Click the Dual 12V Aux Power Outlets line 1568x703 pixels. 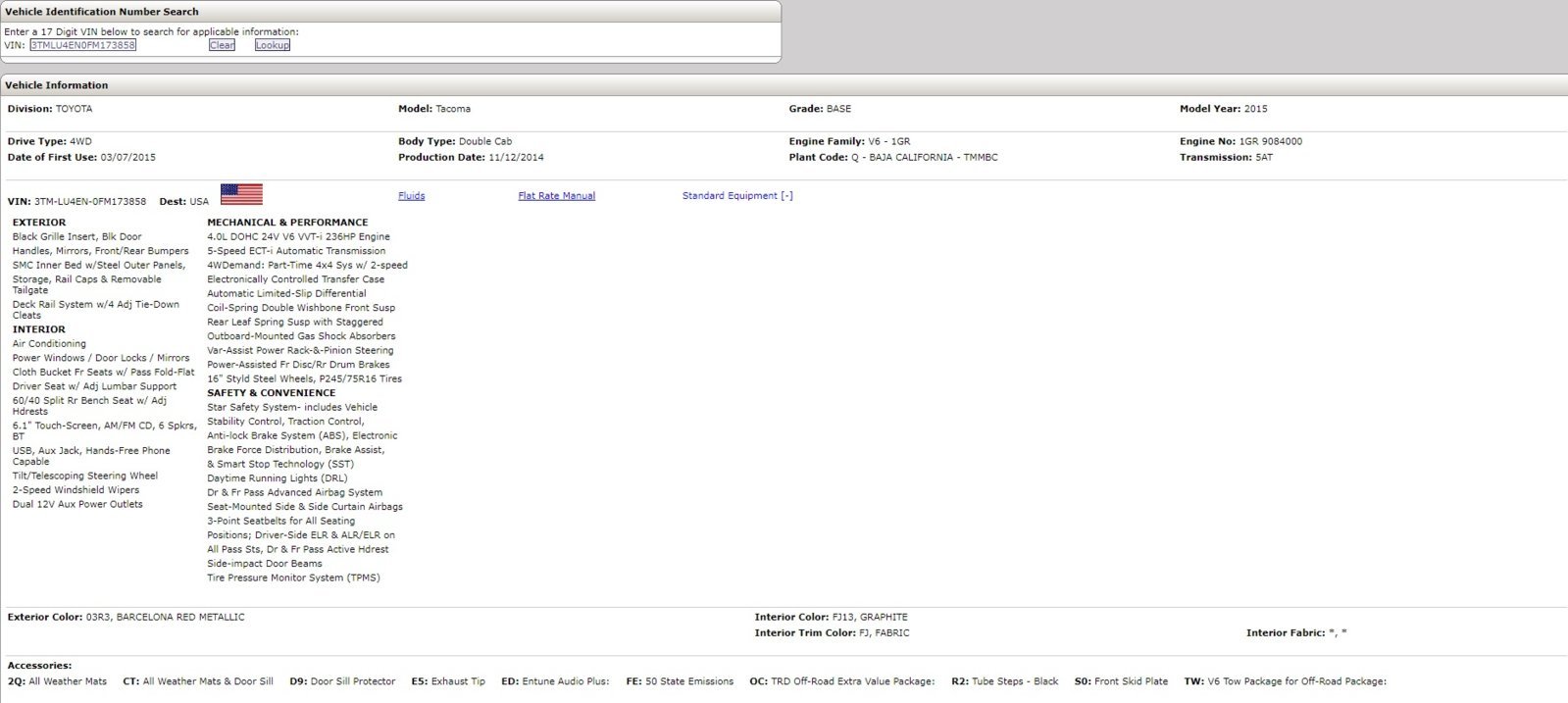pyautogui.click(x=77, y=505)
